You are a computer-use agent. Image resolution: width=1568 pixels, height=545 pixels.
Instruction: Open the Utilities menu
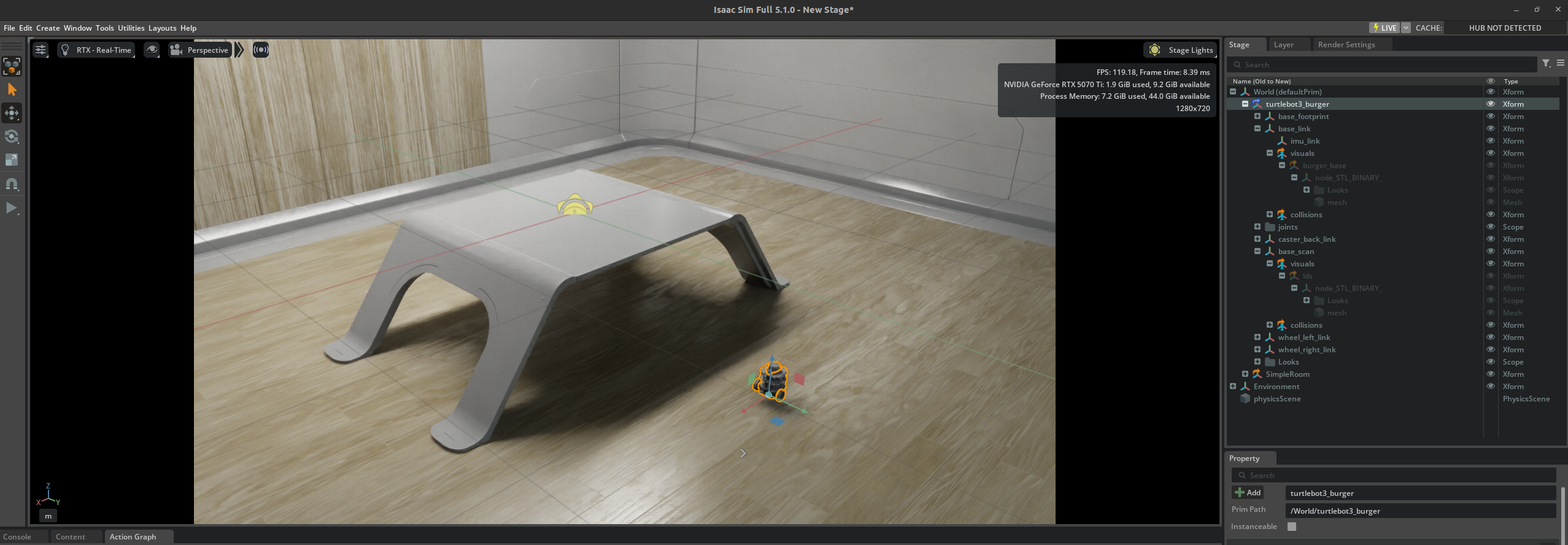tap(131, 28)
